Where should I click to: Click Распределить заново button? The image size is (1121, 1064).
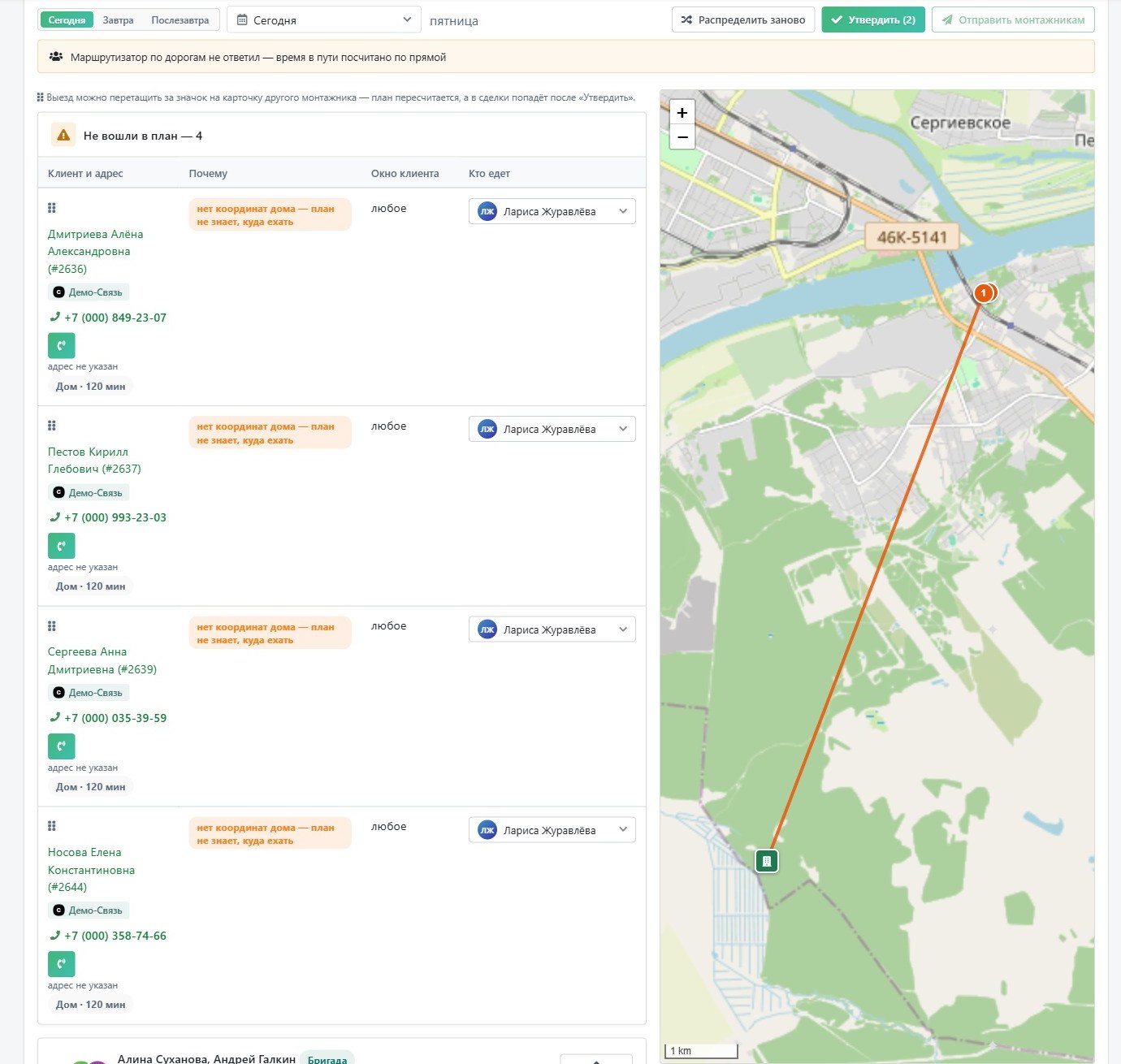tap(743, 20)
